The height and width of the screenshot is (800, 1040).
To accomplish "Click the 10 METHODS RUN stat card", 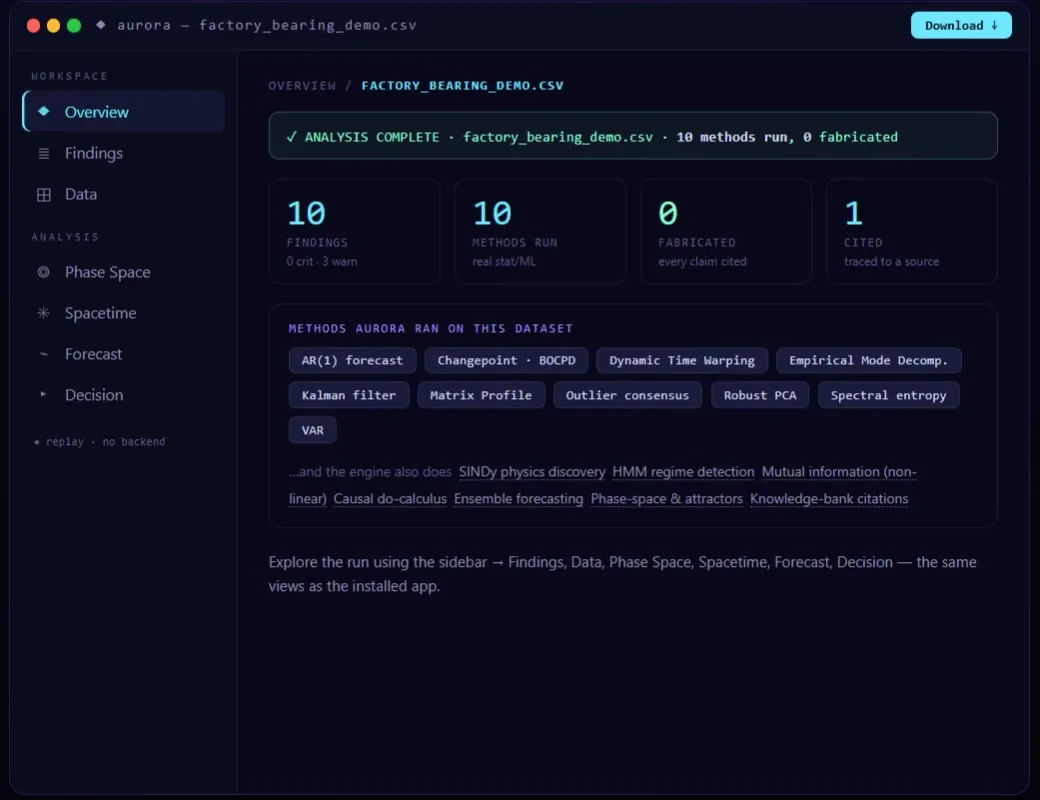I will [x=541, y=232].
